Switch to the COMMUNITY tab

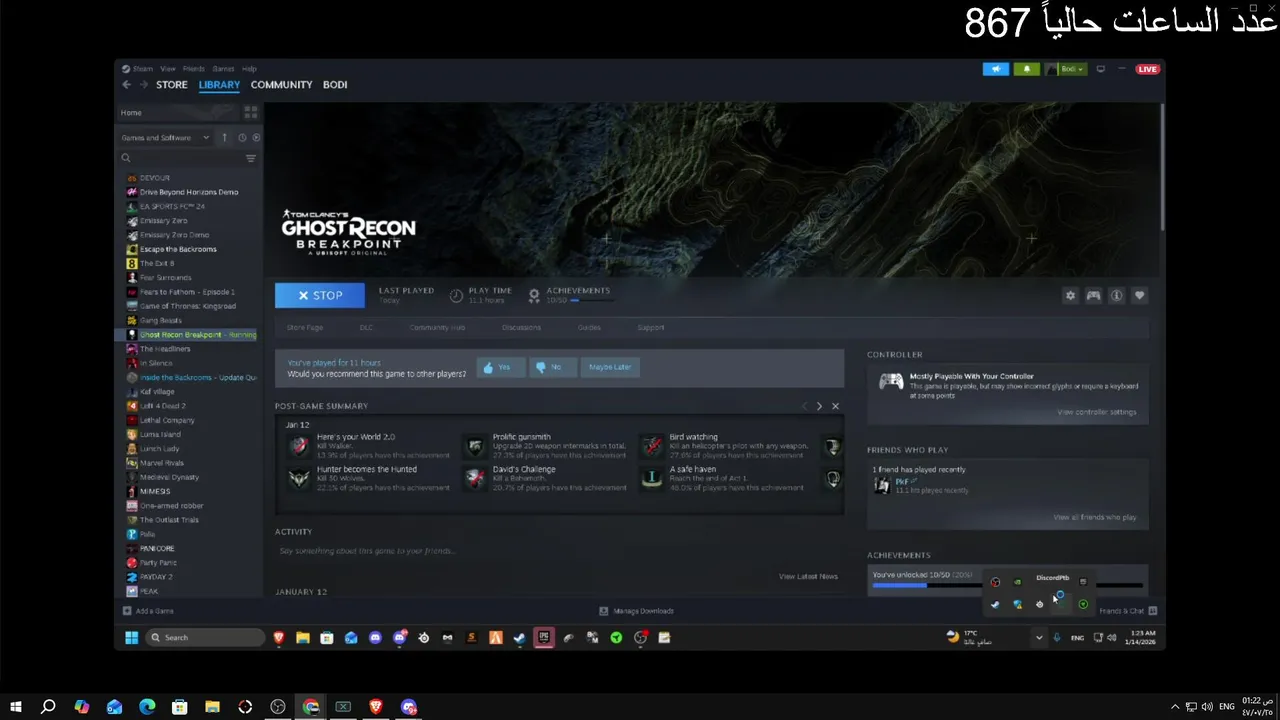point(281,85)
